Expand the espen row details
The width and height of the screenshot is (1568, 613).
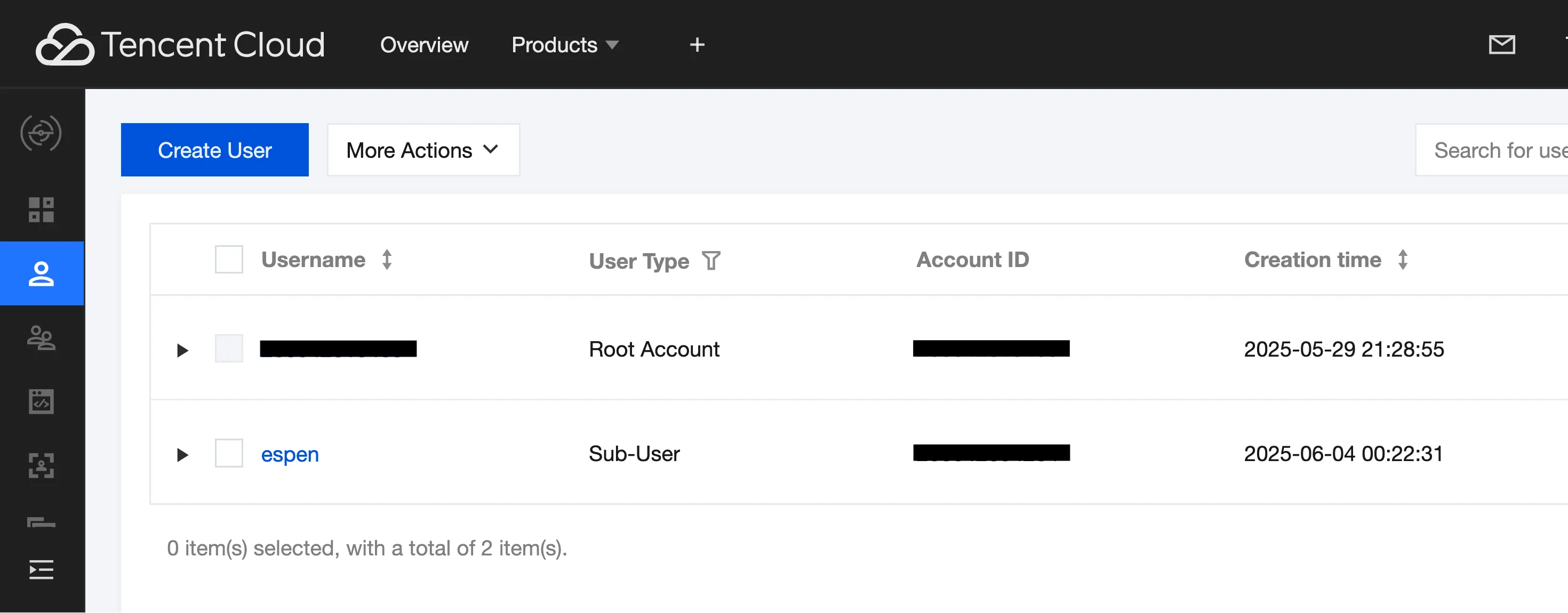click(182, 455)
